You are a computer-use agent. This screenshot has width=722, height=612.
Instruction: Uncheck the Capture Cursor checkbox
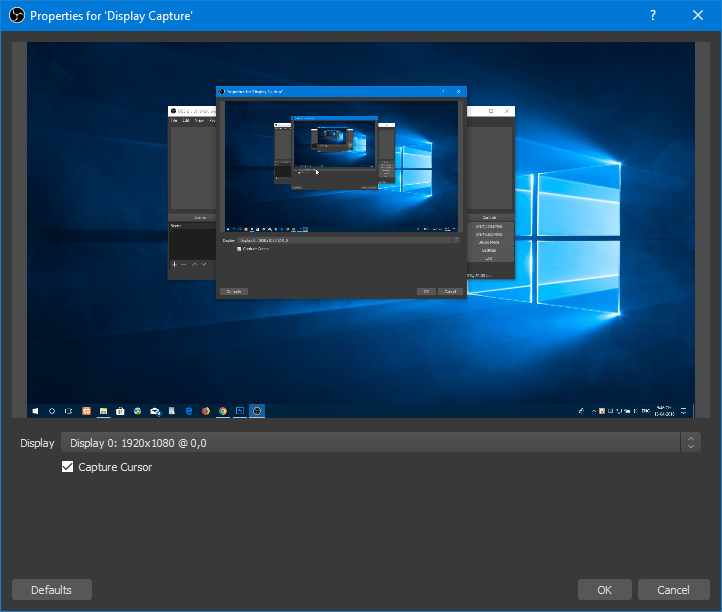pos(68,467)
